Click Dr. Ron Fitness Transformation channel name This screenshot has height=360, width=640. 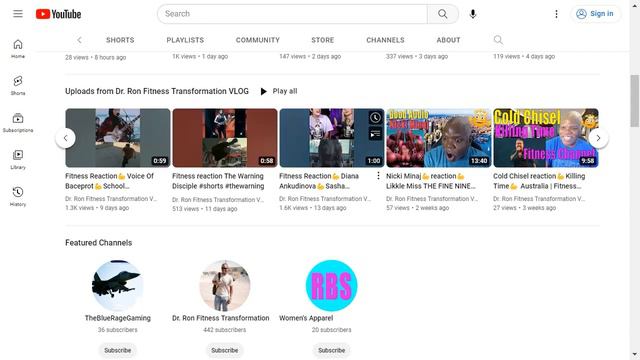coord(220,318)
